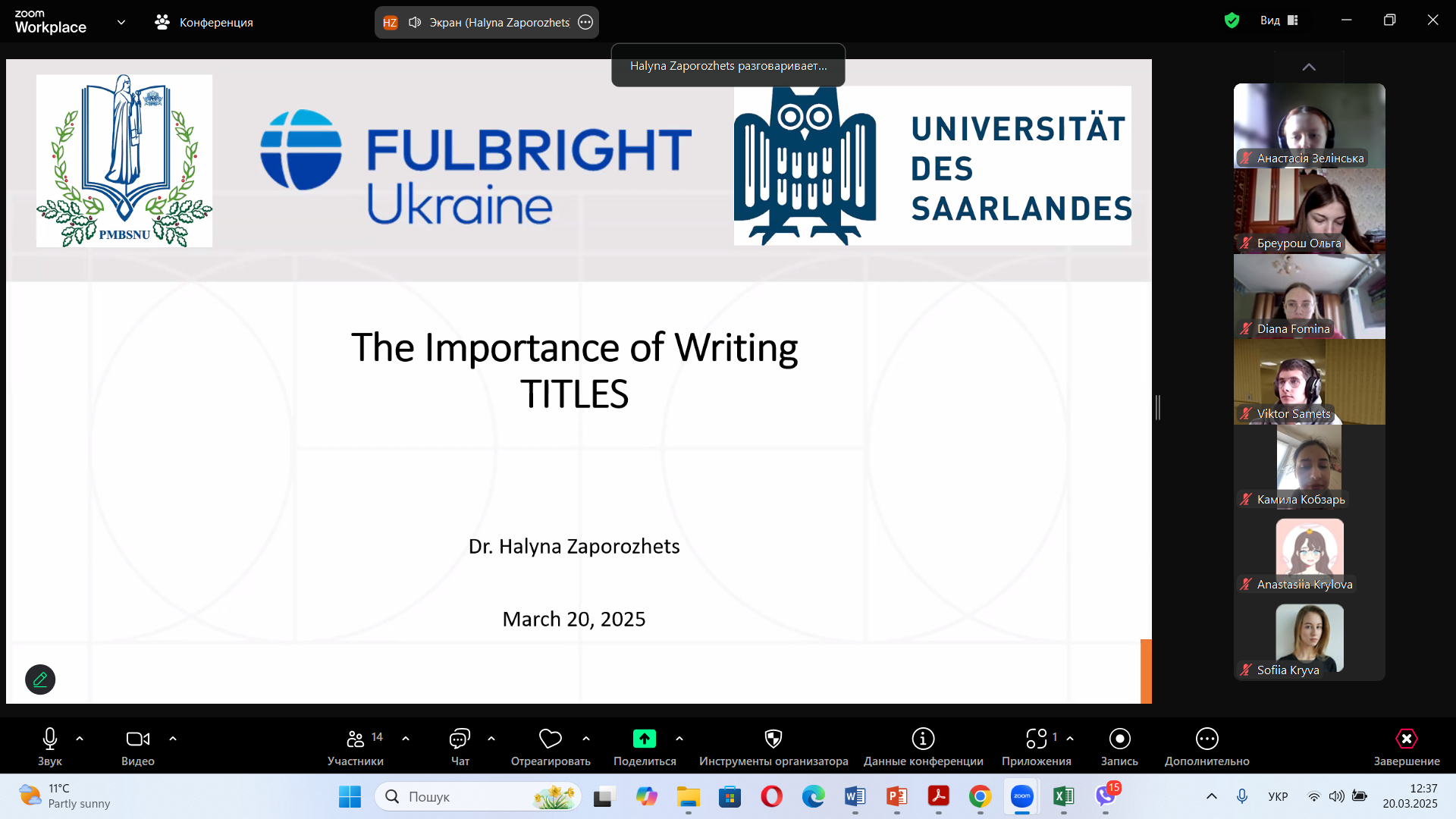The width and height of the screenshot is (1456, 819).
Task: Toggle the shared screen audio speaker icon
Action: tap(415, 22)
